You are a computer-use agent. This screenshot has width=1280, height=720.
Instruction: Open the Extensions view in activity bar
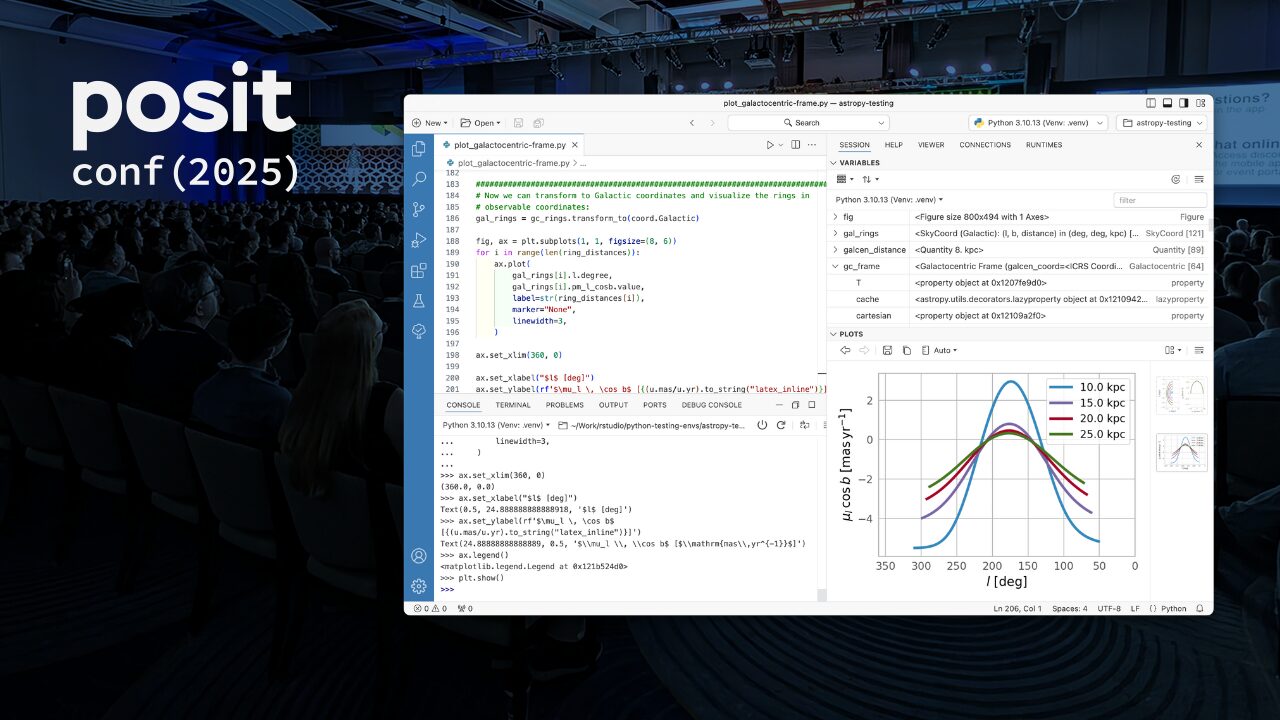pos(419,271)
